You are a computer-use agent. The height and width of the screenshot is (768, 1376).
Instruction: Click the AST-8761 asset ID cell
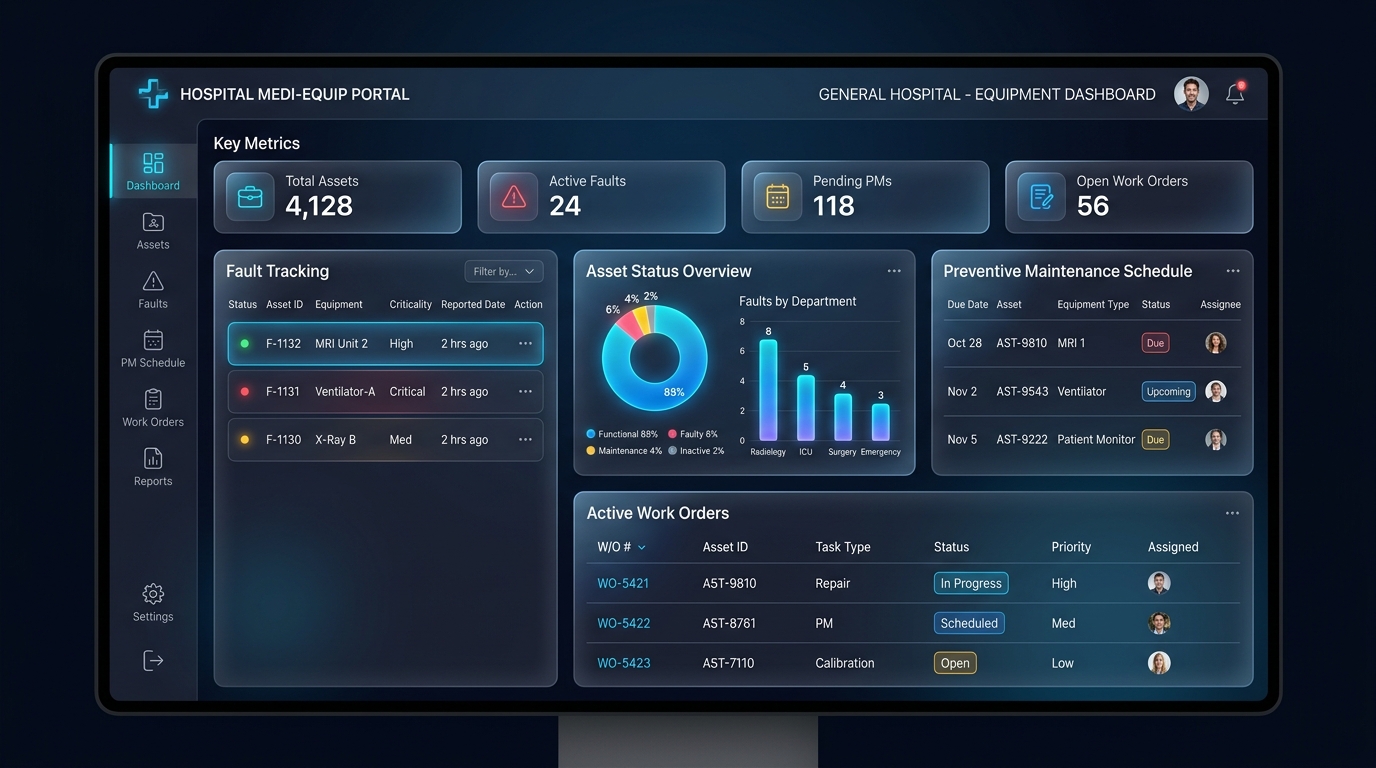(729, 623)
